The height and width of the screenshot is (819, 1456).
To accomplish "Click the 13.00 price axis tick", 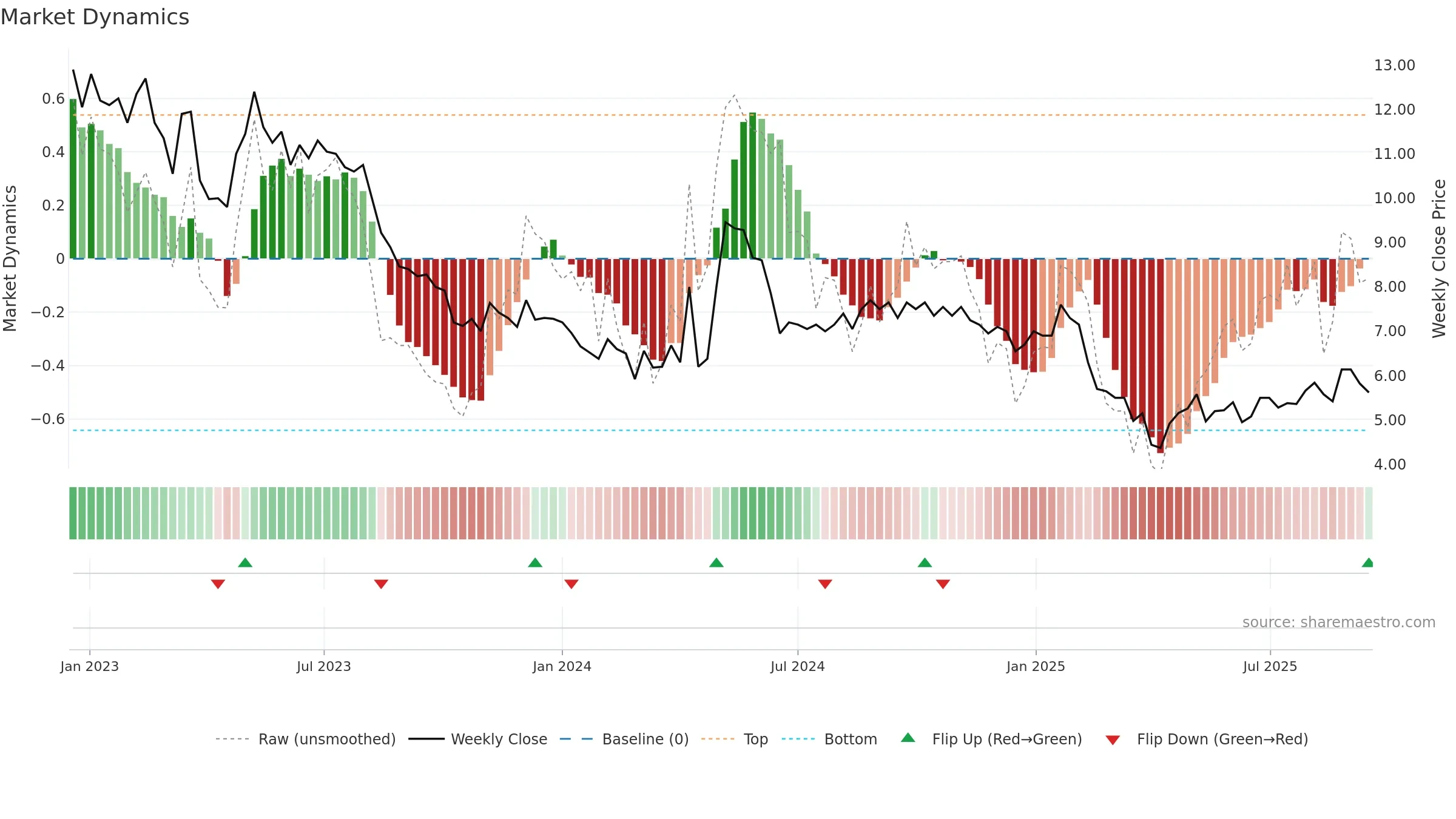I will [x=1395, y=65].
